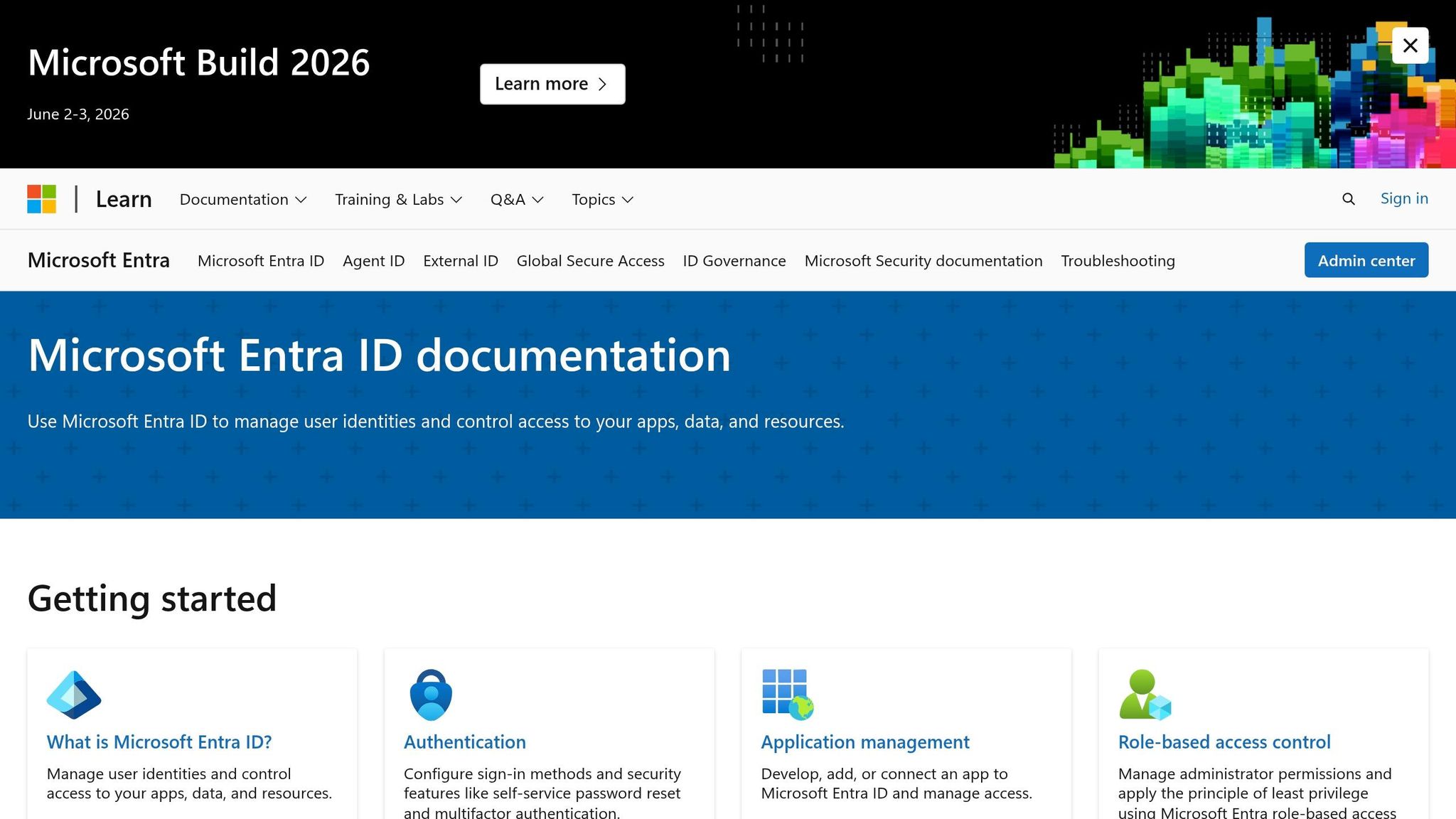Open Global Secure Access nav item
The width and height of the screenshot is (1456, 819).
click(590, 261)
